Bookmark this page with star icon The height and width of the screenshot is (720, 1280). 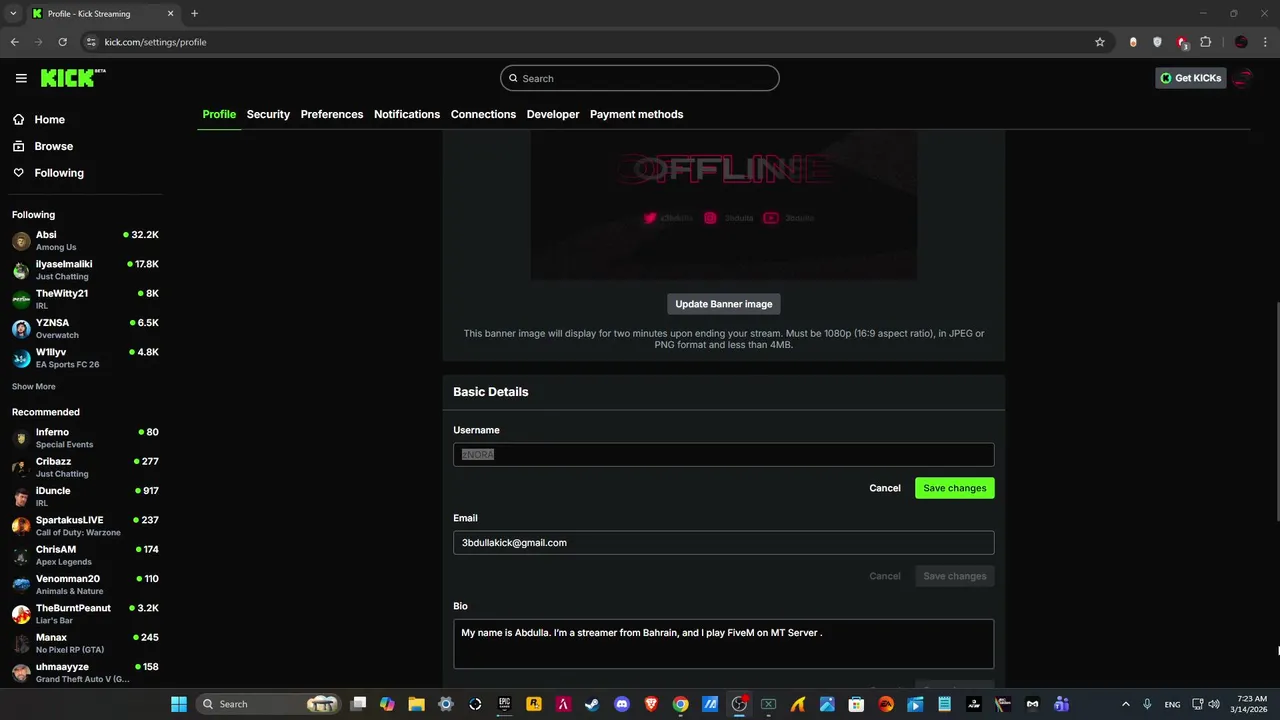tap(1100, 42)
